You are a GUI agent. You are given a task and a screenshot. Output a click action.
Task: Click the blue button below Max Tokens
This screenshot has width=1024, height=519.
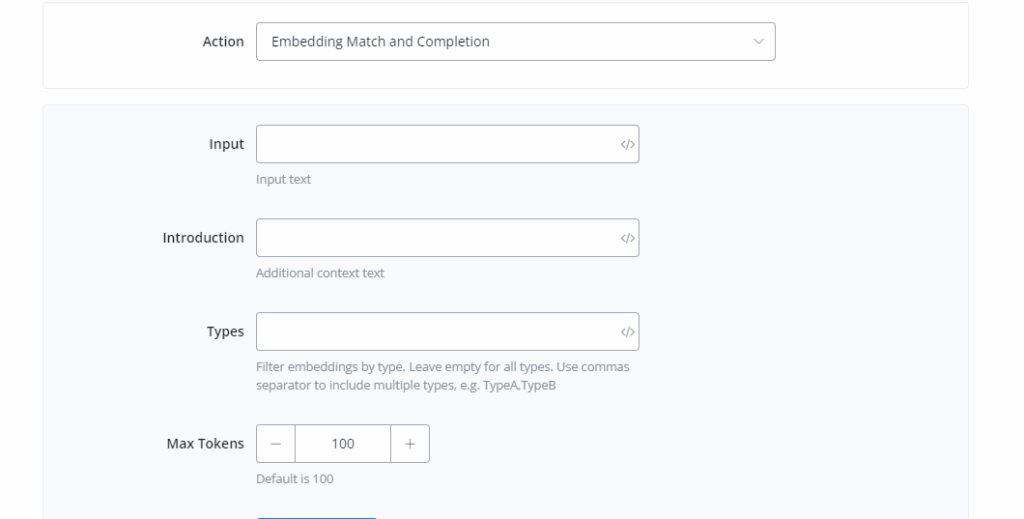[x=316, y=516]
